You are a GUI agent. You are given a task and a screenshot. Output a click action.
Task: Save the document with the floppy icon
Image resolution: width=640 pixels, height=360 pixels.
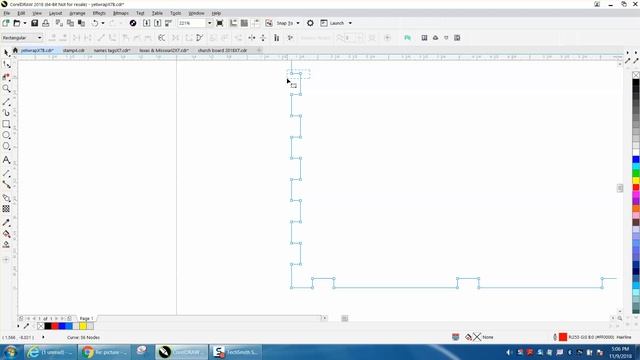point(35,23)
